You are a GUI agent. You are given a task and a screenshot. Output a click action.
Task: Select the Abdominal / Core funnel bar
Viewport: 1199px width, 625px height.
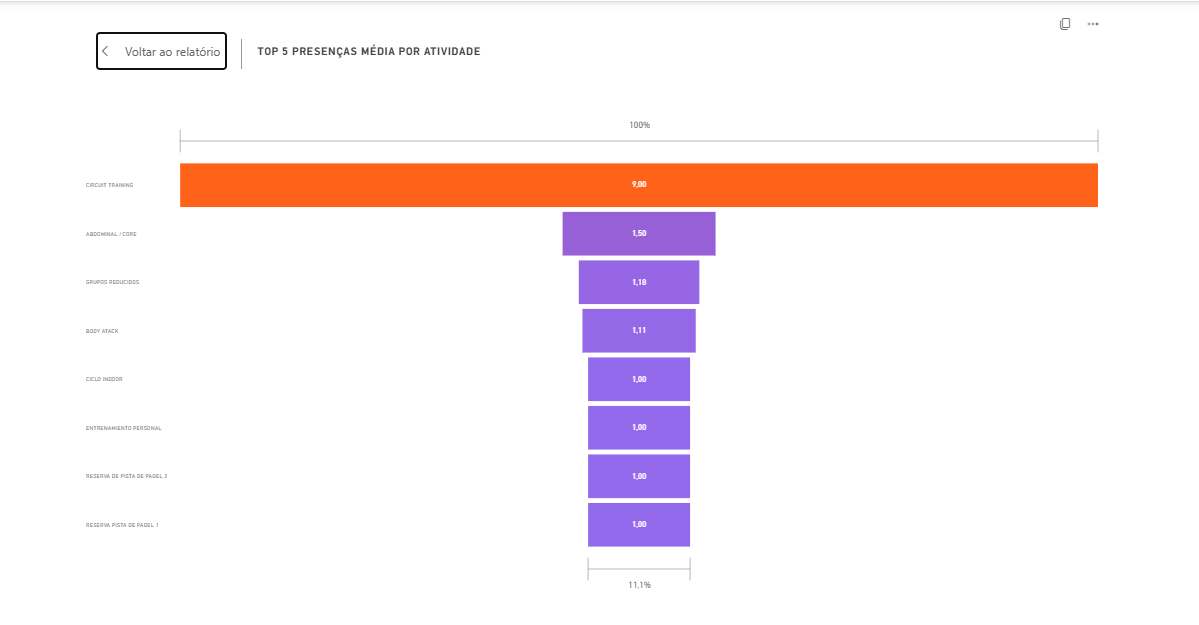point(638,233)
